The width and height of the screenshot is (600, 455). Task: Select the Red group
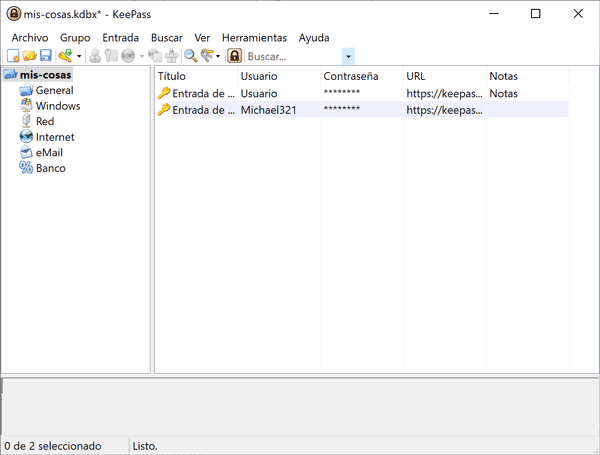45,121
